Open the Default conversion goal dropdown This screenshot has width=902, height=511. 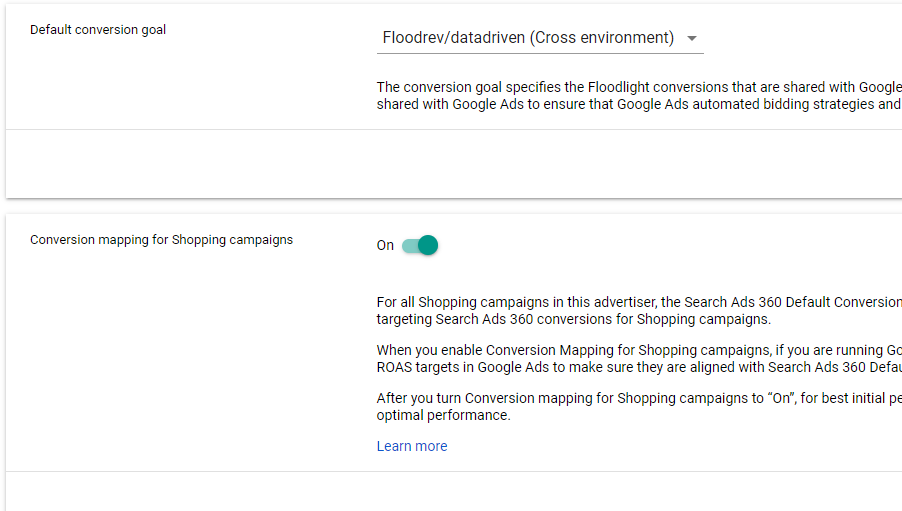540,38
